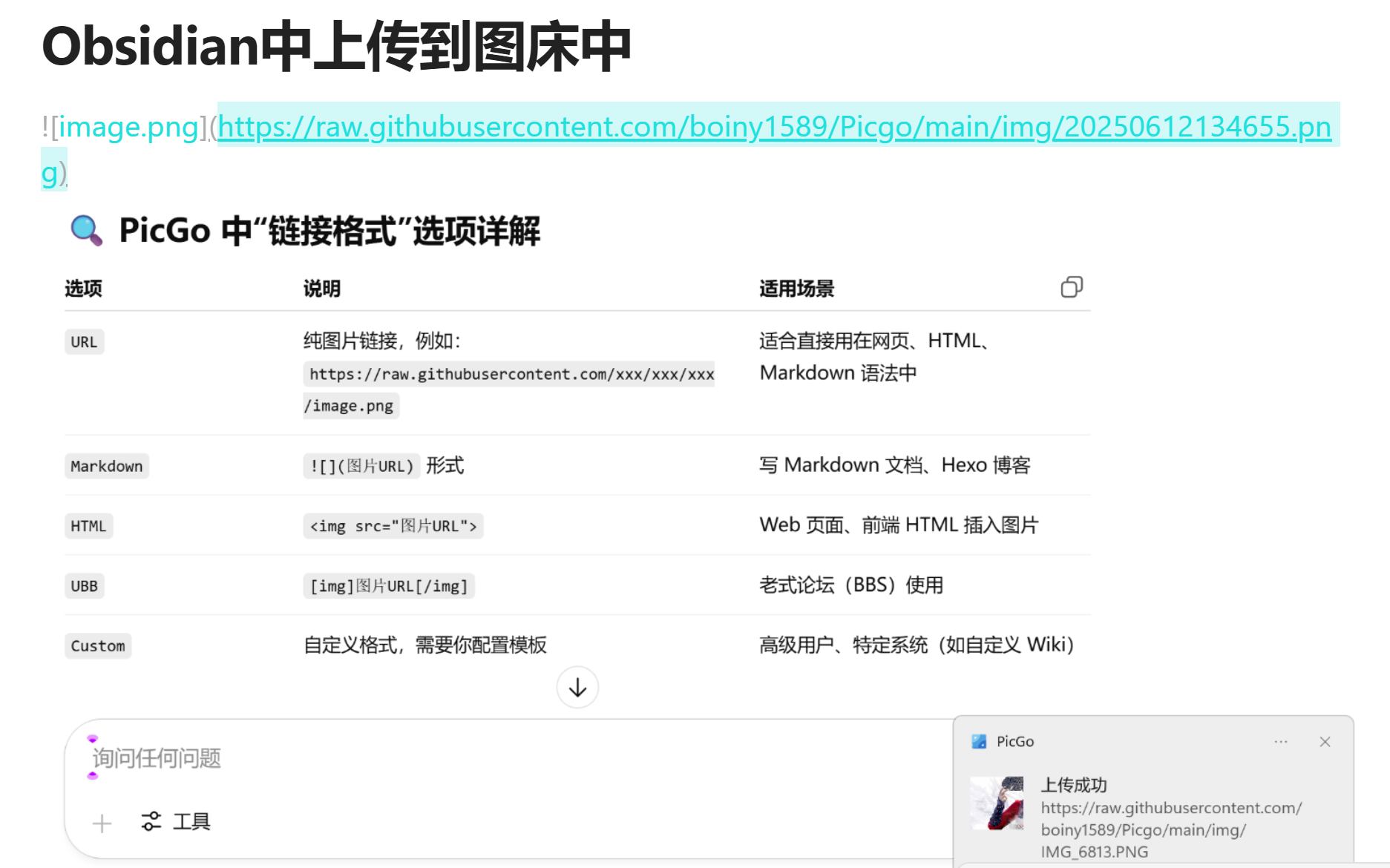Click the 适用场景 column header

pyautogui.click(x=796, y=289)
